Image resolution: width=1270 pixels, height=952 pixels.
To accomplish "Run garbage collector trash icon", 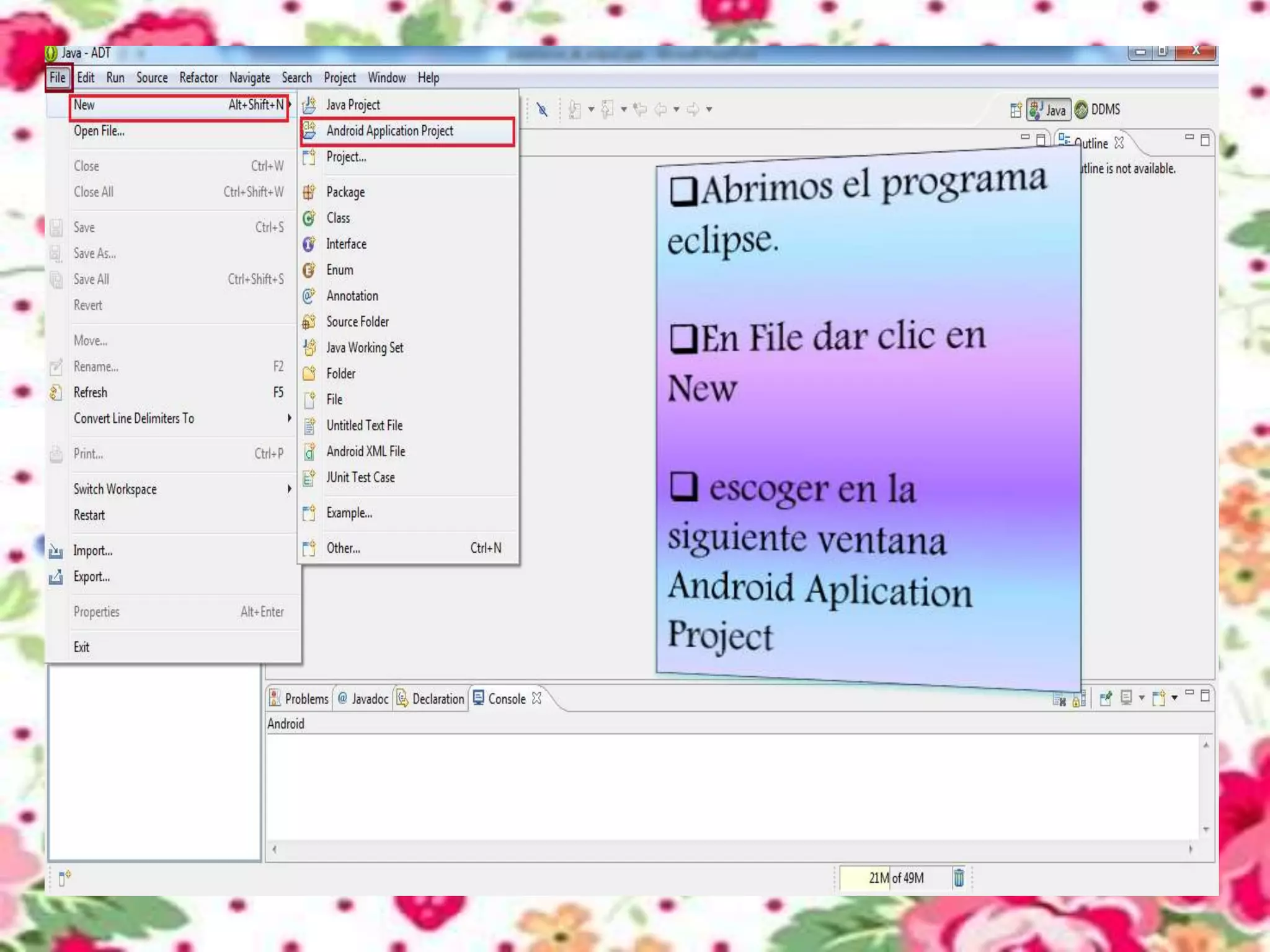I will pyautogui.click(x=959, y=878).
